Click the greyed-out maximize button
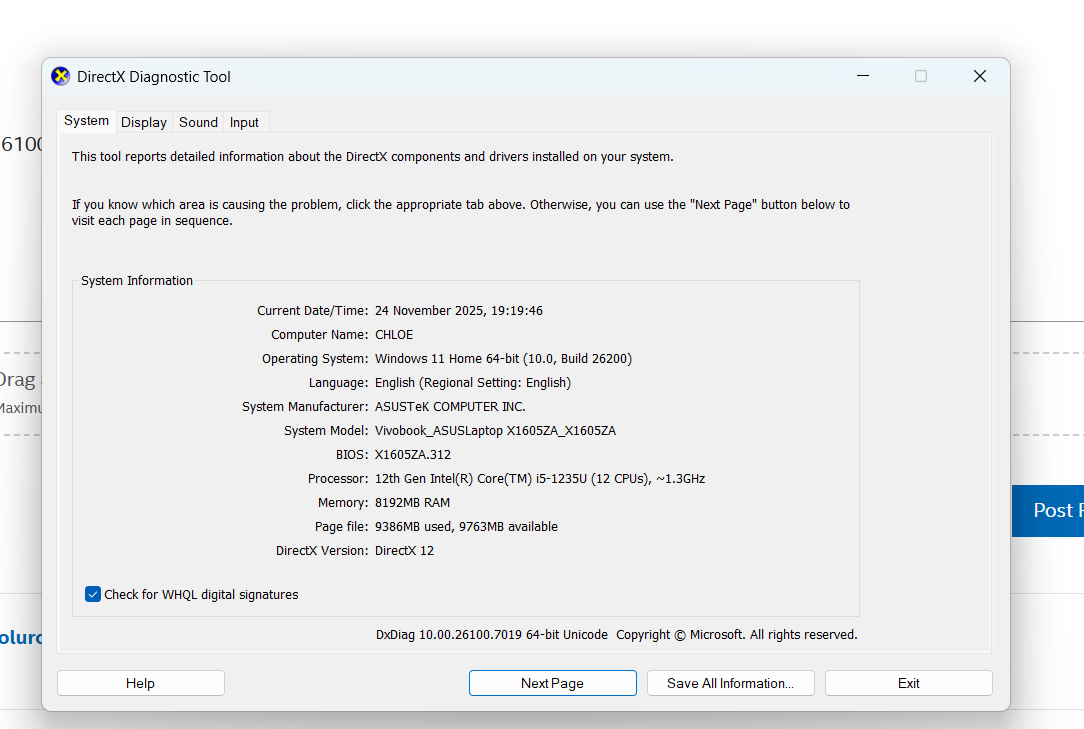 [x=921, y=77]
